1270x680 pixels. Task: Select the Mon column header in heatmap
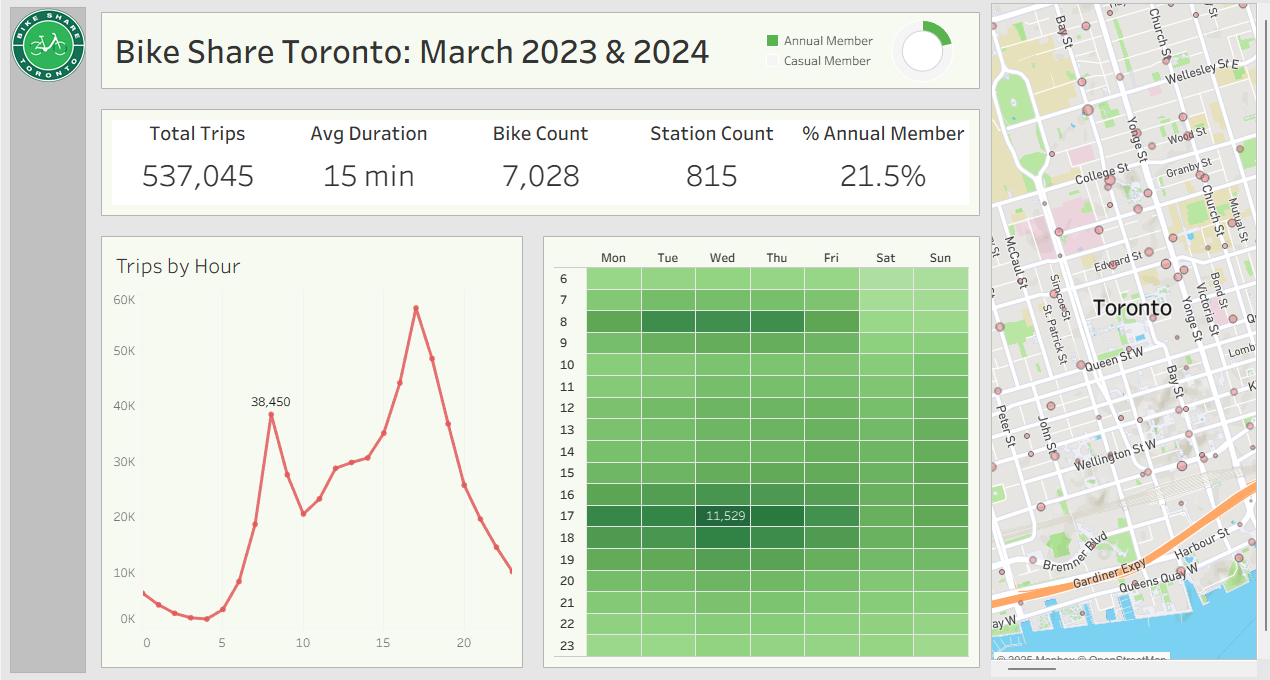(x=613, y=258)
